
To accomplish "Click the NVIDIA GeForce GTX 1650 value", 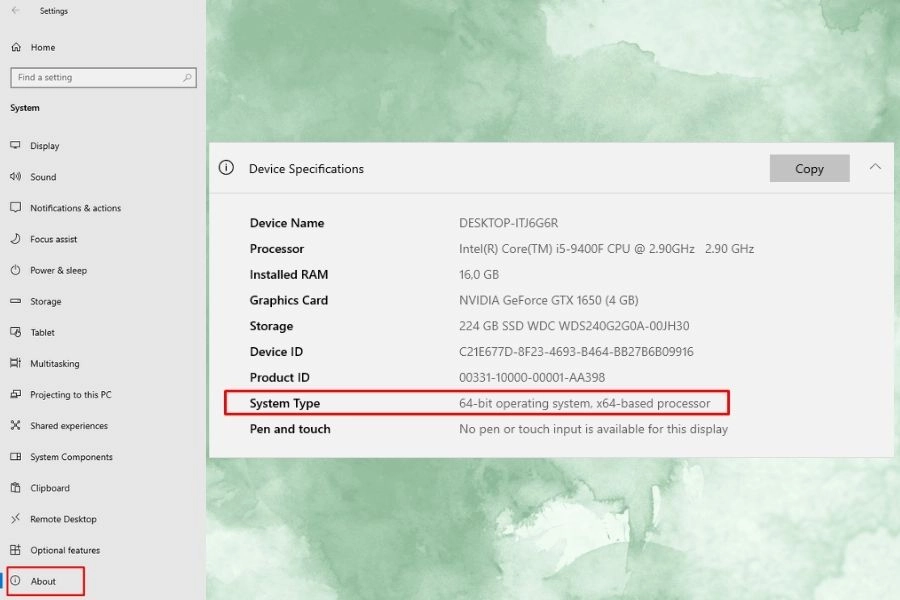I will (x=548, y=300).
